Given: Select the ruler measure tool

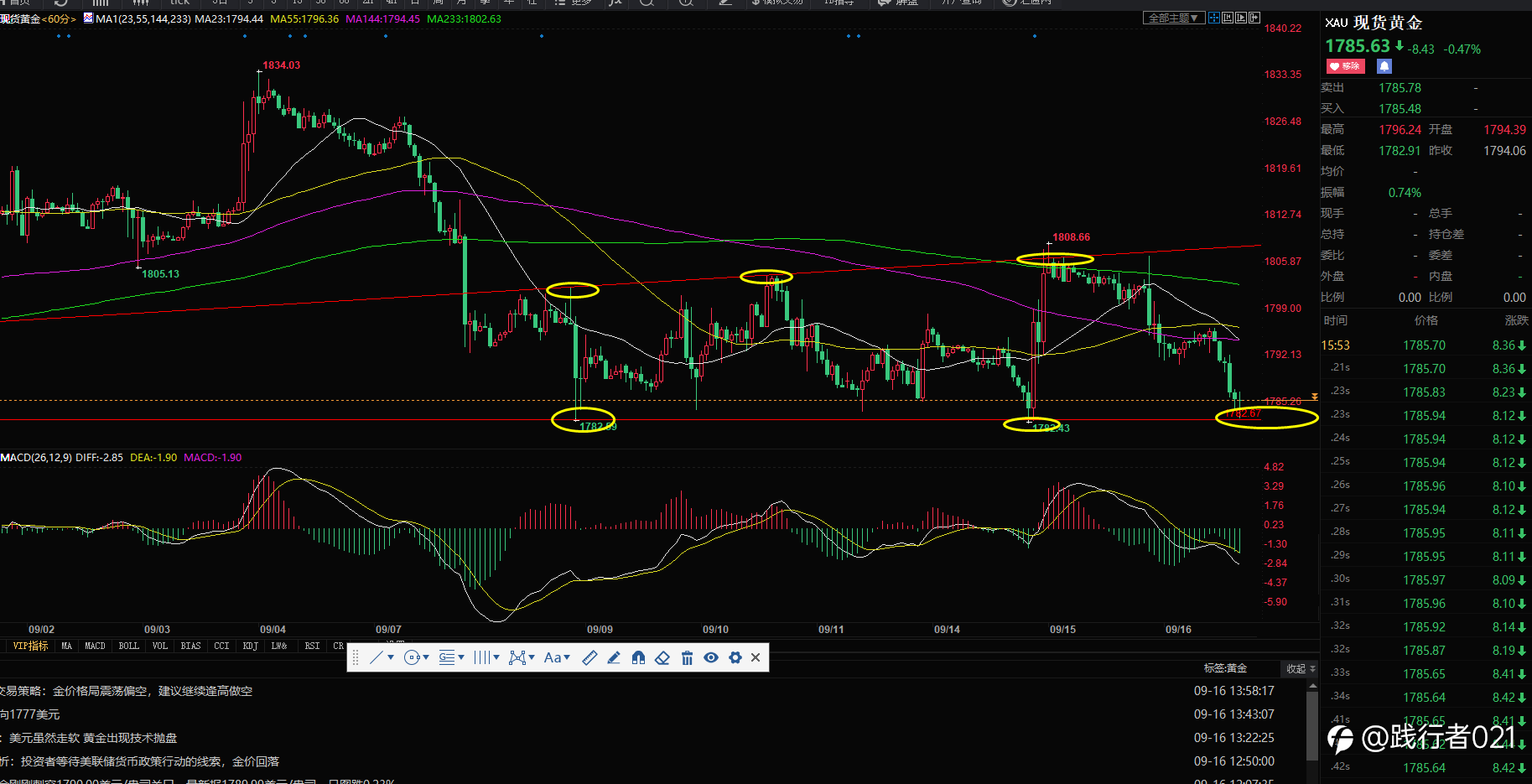Looking at the screenshot, I should (589, 658).
